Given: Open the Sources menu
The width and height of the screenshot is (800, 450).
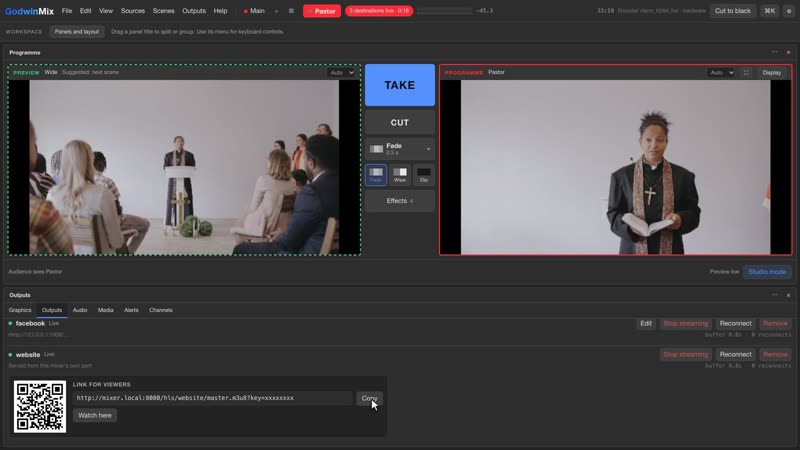Looking at the screenshot, I should 133,11.
